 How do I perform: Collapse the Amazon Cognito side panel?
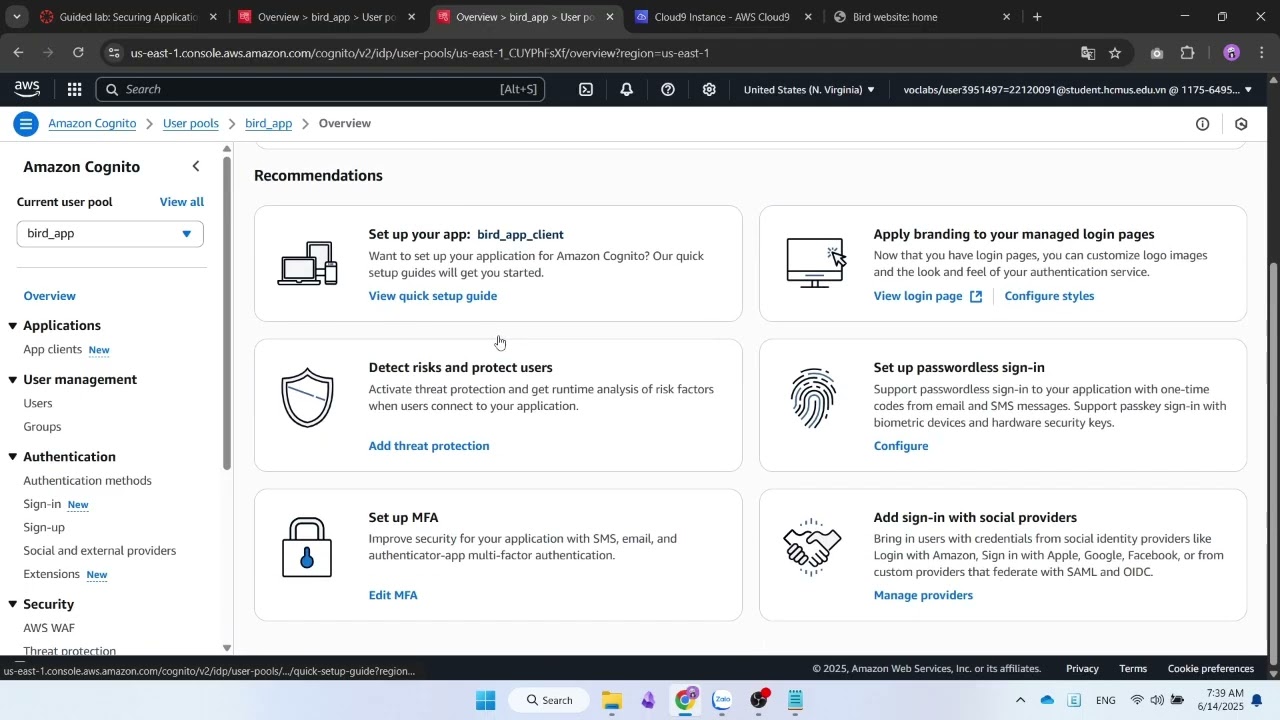coord(196,167)
